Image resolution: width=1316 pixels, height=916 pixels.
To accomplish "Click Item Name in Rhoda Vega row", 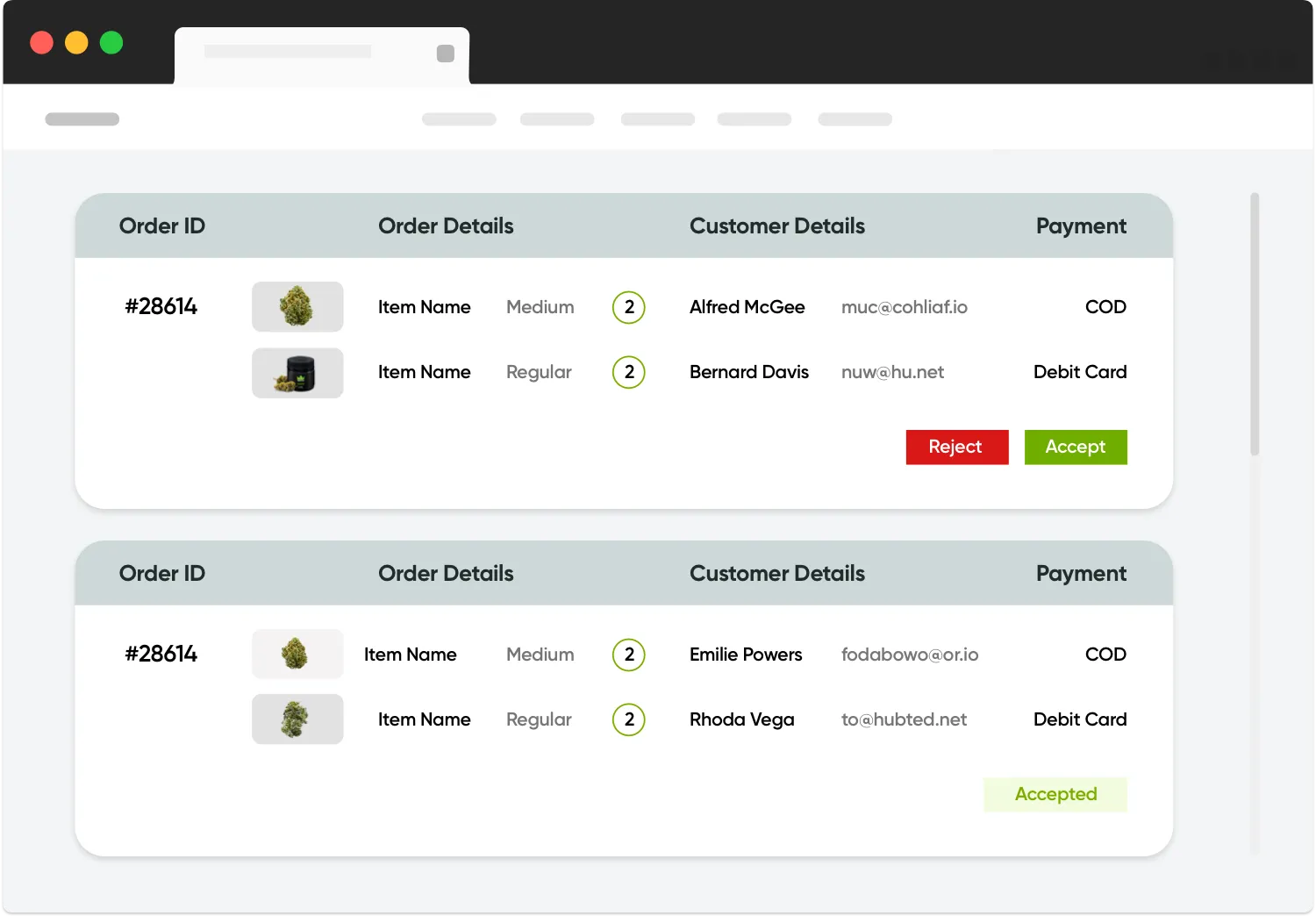I will point(425,719).
